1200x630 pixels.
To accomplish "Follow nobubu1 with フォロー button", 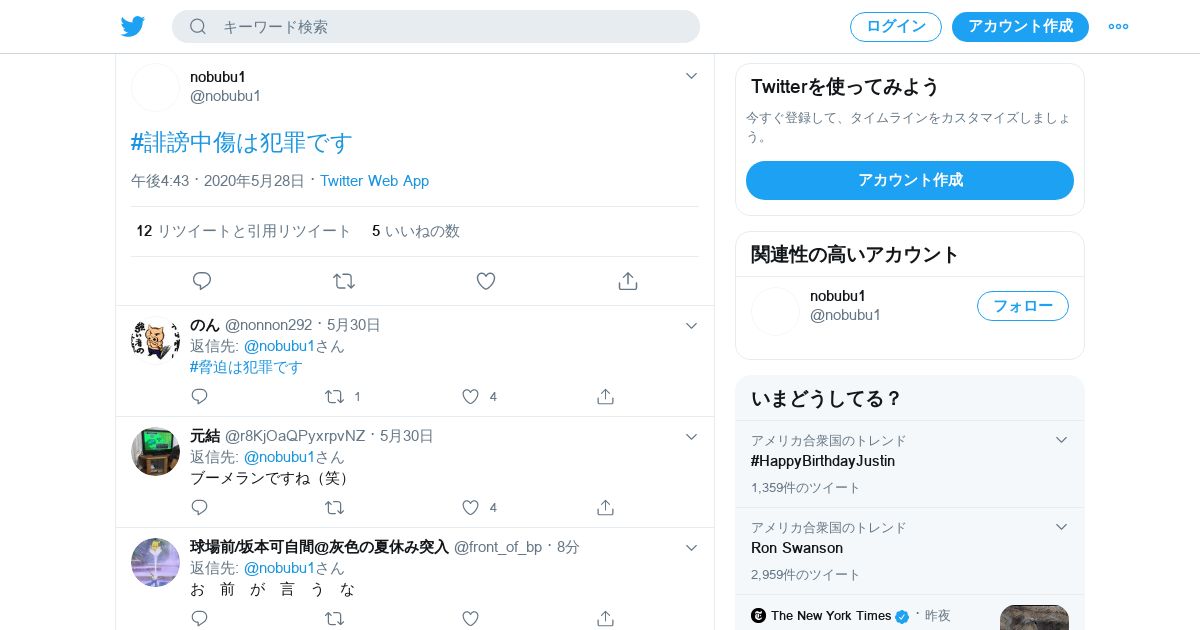I will click(x=1022, y=306).
